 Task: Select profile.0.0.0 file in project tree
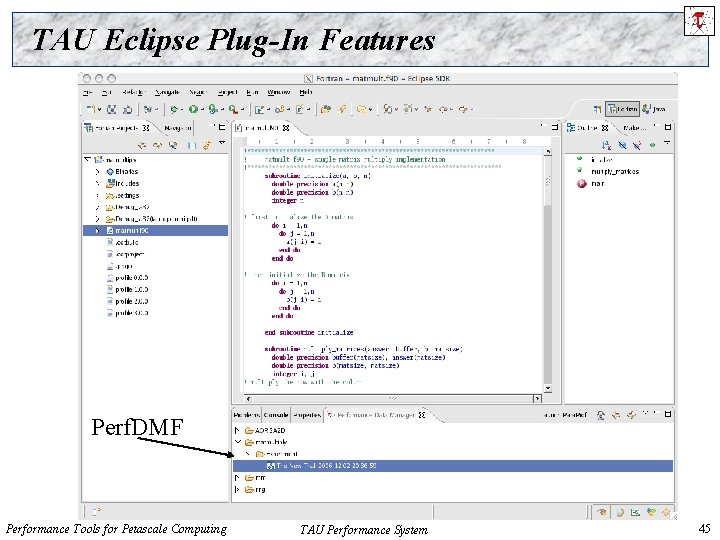pos(127,278)
